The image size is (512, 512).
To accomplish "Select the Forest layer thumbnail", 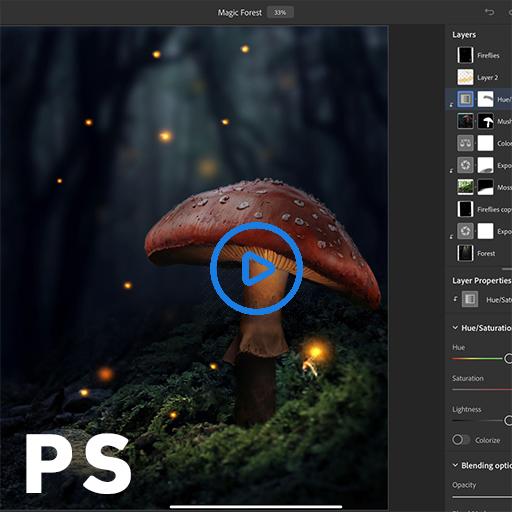I will (465, 253).
